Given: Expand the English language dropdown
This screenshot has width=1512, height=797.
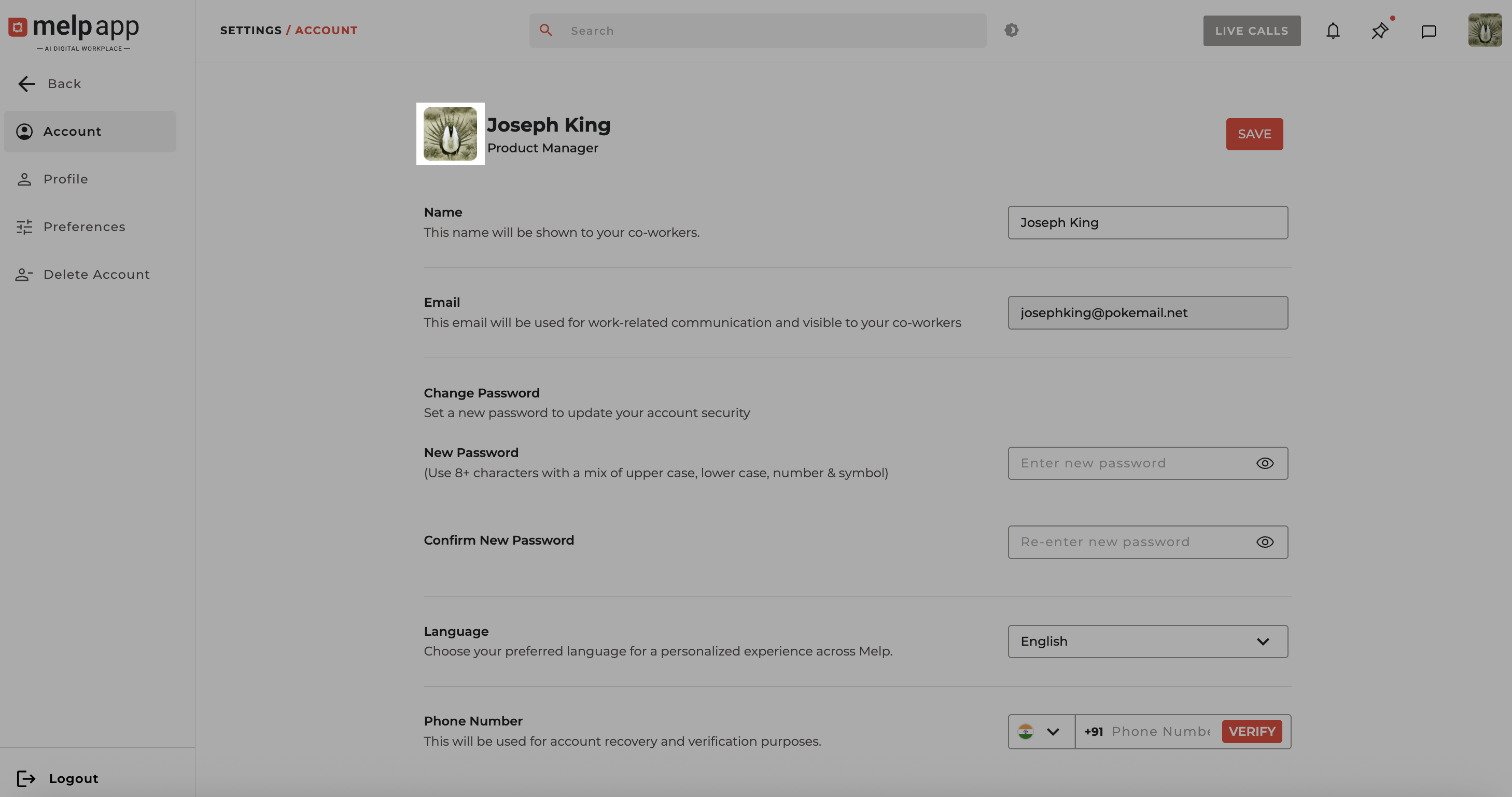Looking at the screenshot, I should tap(1147, 641).
